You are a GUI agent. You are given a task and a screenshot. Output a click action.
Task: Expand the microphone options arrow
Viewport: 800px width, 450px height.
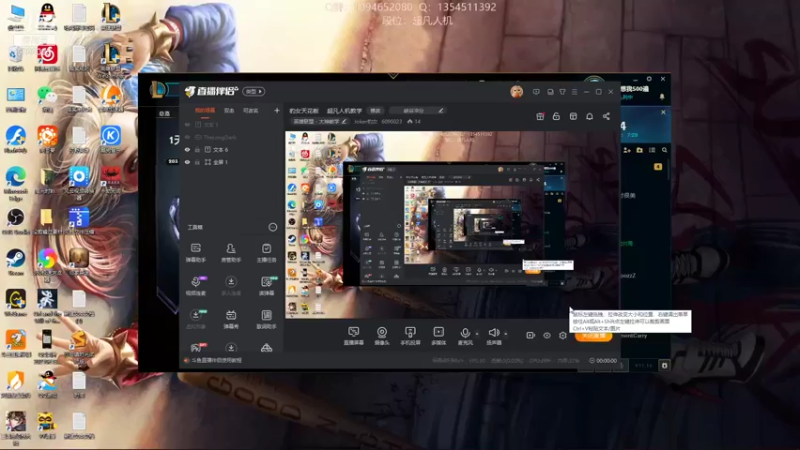(477, 334)
